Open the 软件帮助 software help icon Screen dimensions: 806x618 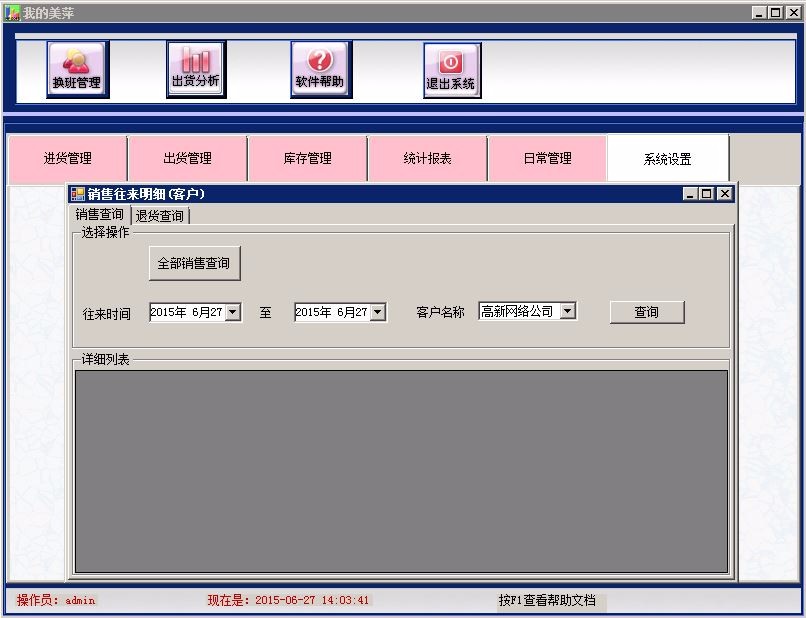321,69
